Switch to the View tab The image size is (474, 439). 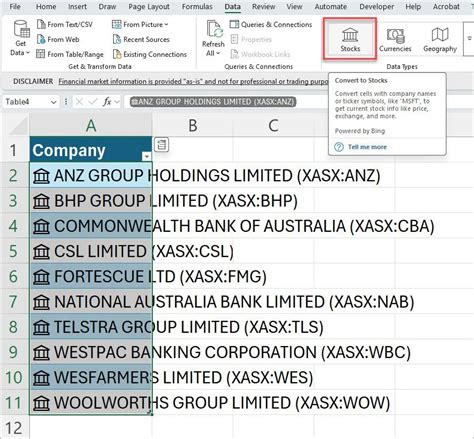tap(294, 6)
